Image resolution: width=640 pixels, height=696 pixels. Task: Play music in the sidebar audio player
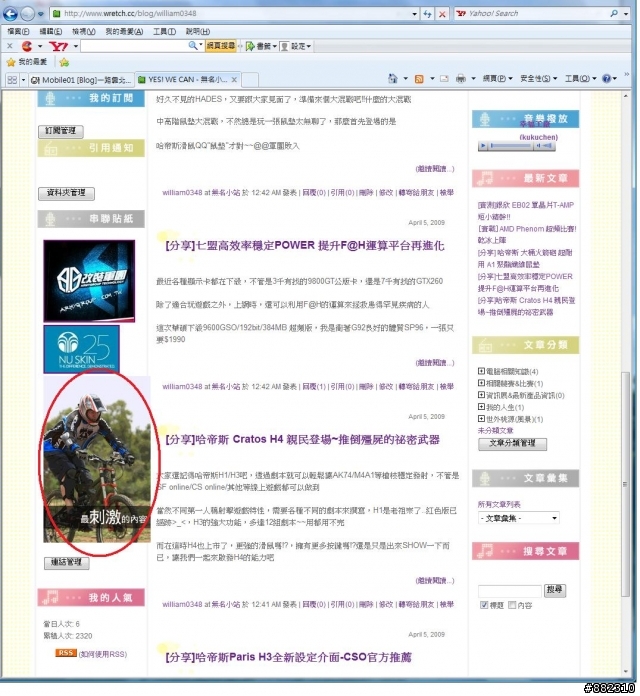click(484, 146)
